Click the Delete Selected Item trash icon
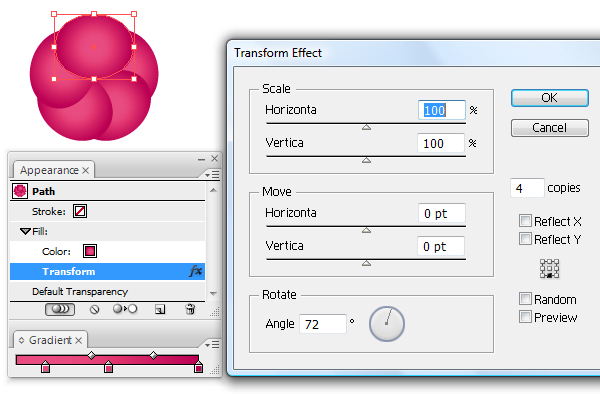 (190, 309)
